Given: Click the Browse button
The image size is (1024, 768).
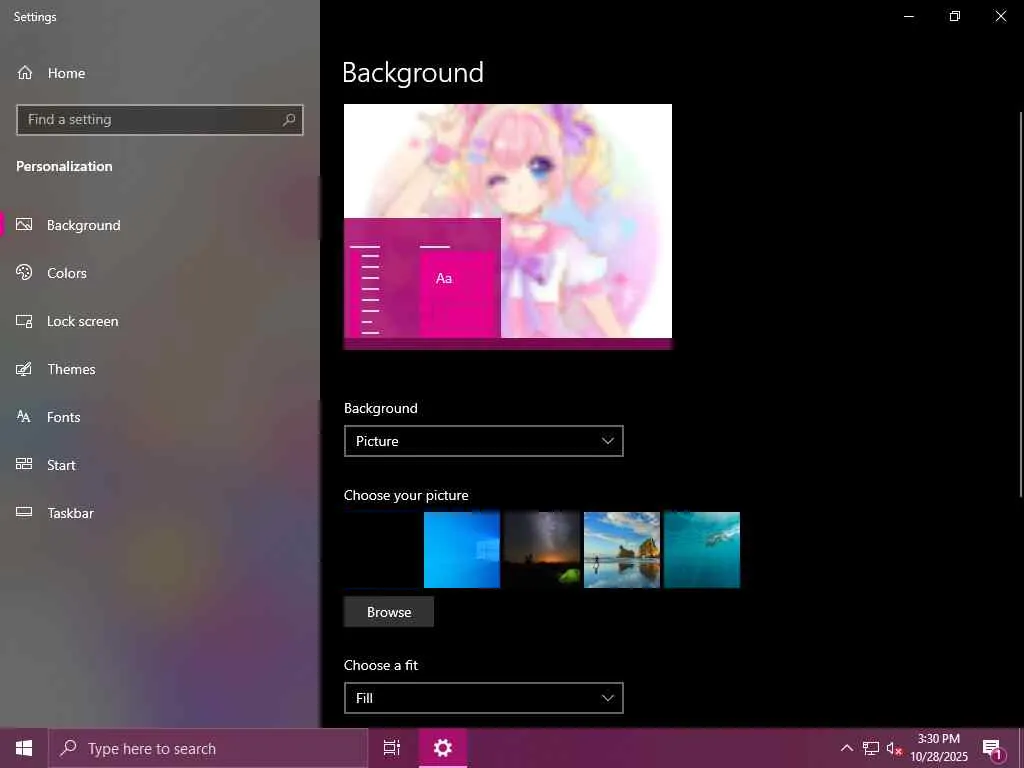Looking at the screenshot, I should coord(389,612).
